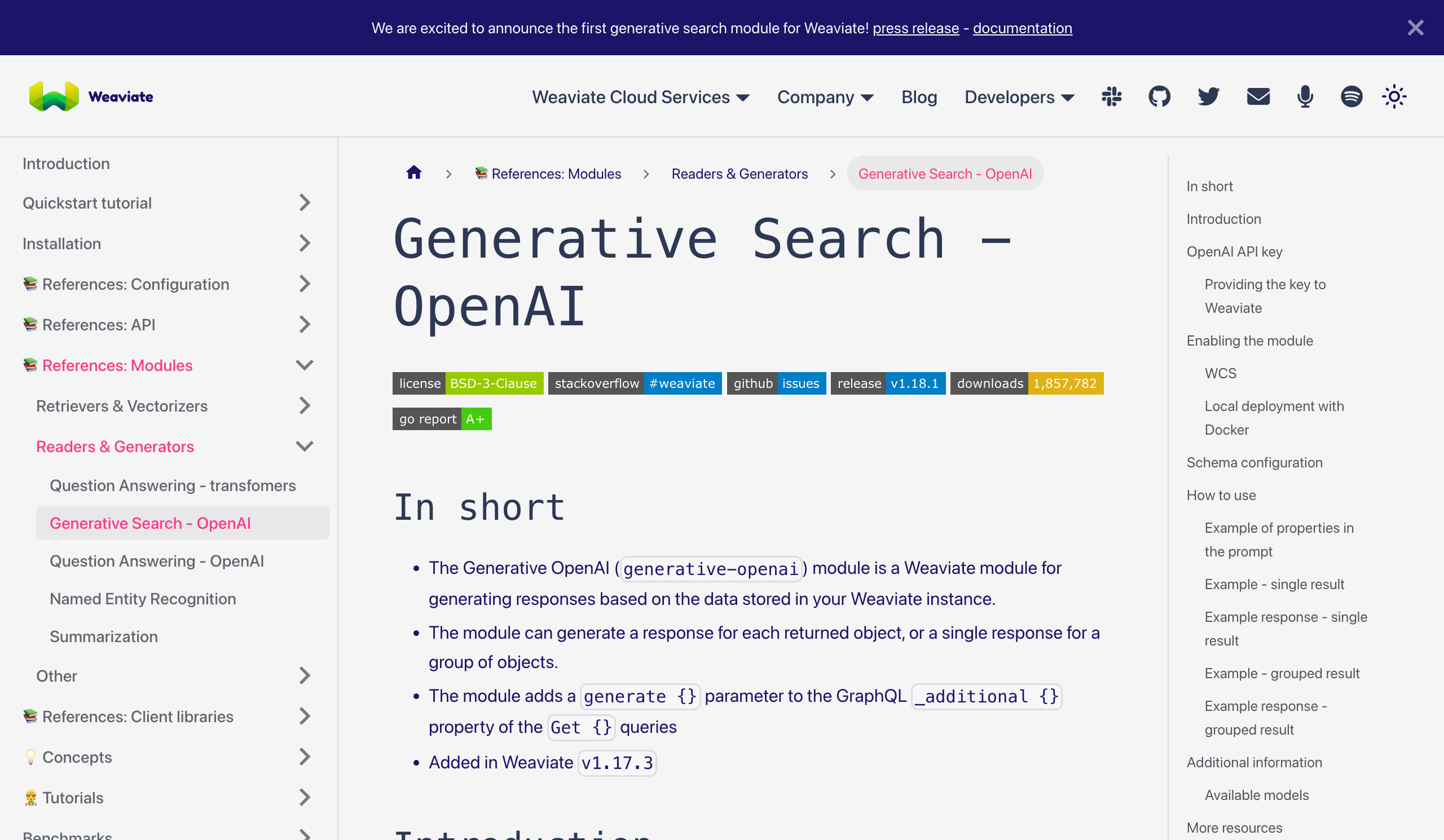Image resolution: width=1444 pixels, height=840 pixels.
Task: Jump to Available models subsection
Action: point(1257,795)
